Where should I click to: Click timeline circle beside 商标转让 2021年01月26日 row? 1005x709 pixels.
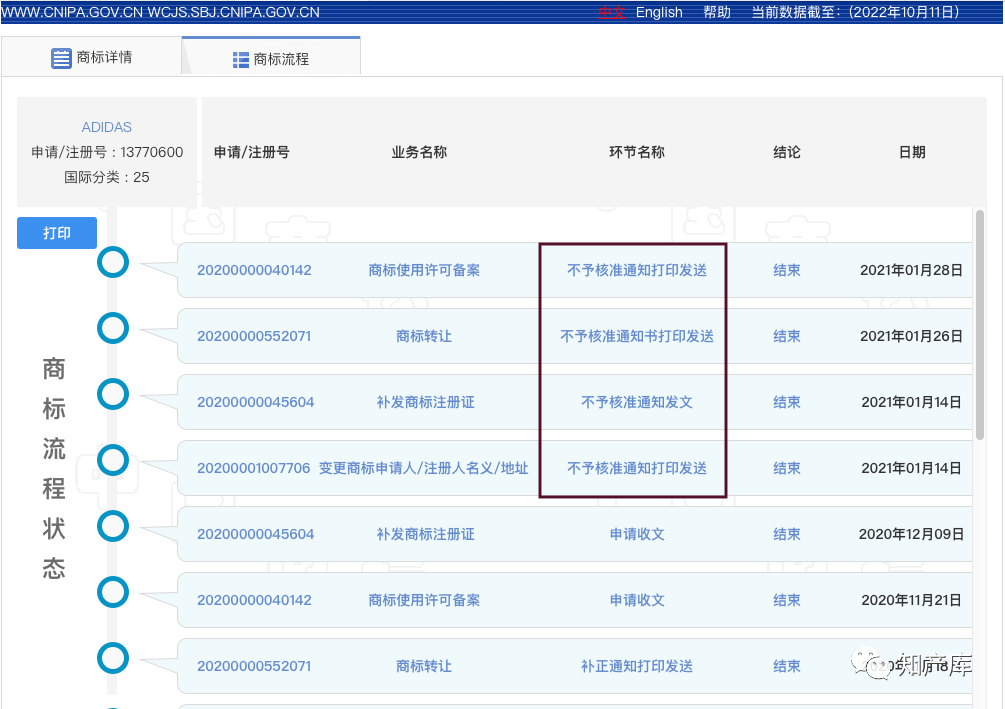coord(113,328)
